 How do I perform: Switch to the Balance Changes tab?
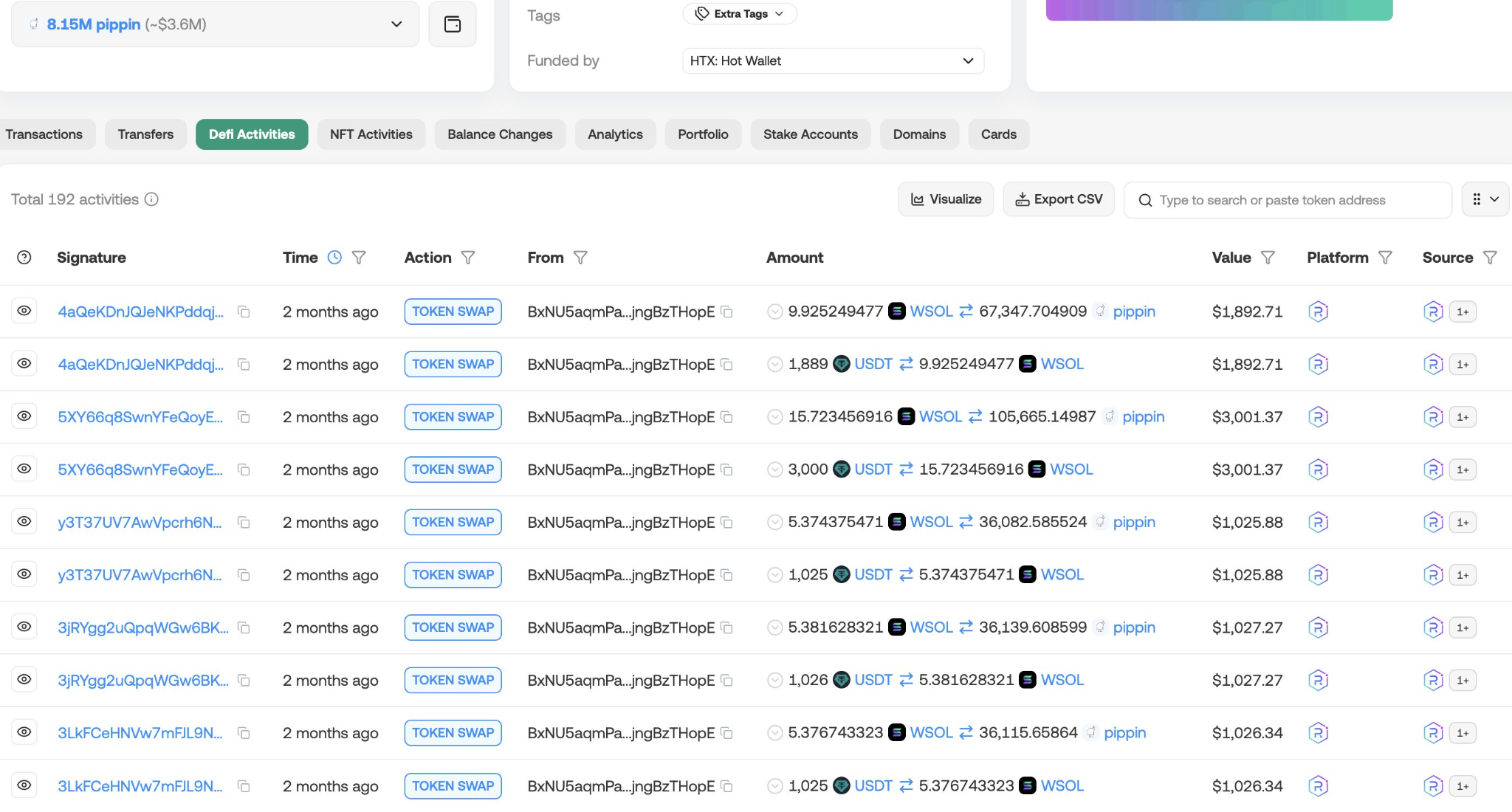point(499,134)
